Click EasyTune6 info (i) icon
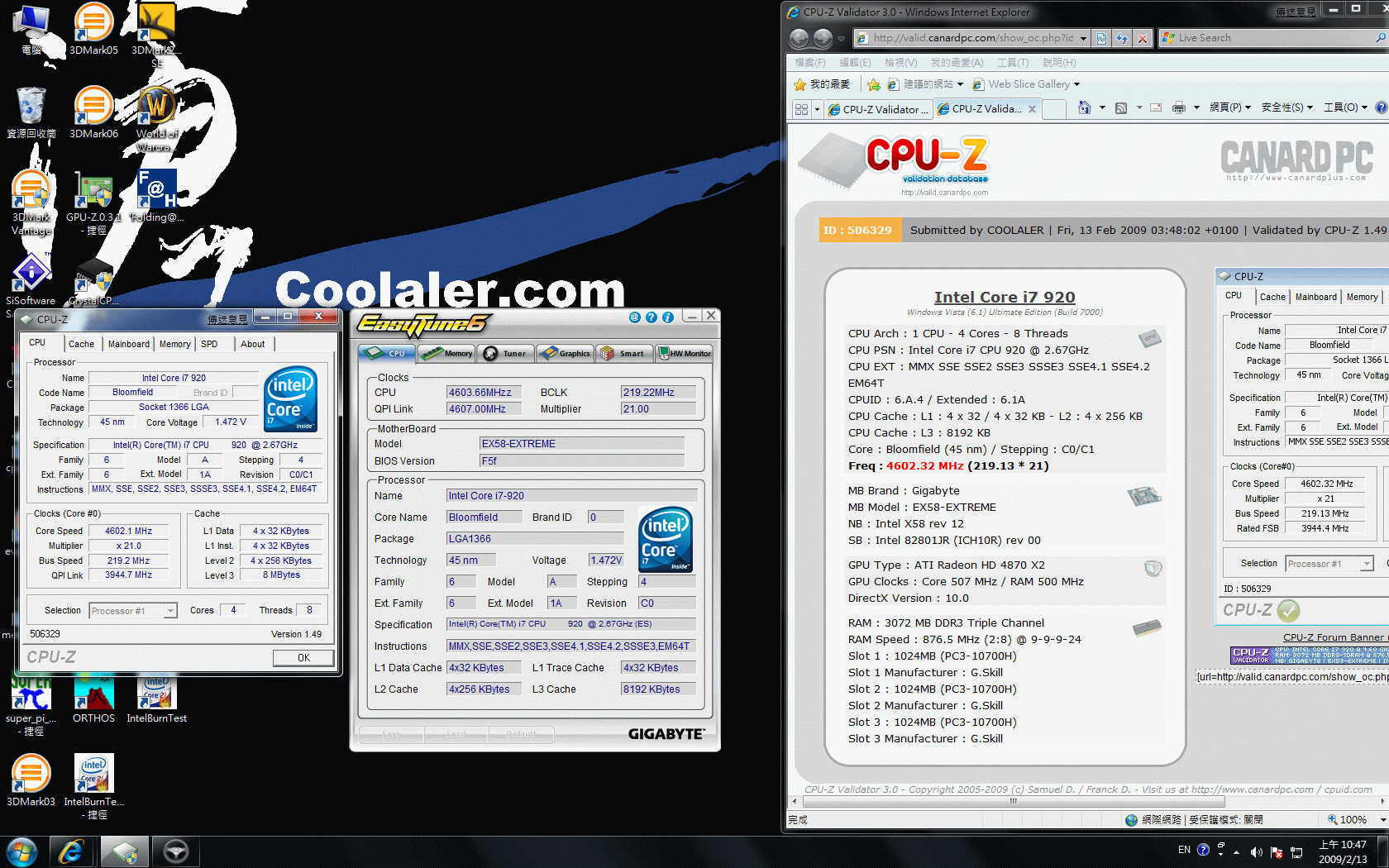Viewport: 1389px width, 868px height. 668,317
